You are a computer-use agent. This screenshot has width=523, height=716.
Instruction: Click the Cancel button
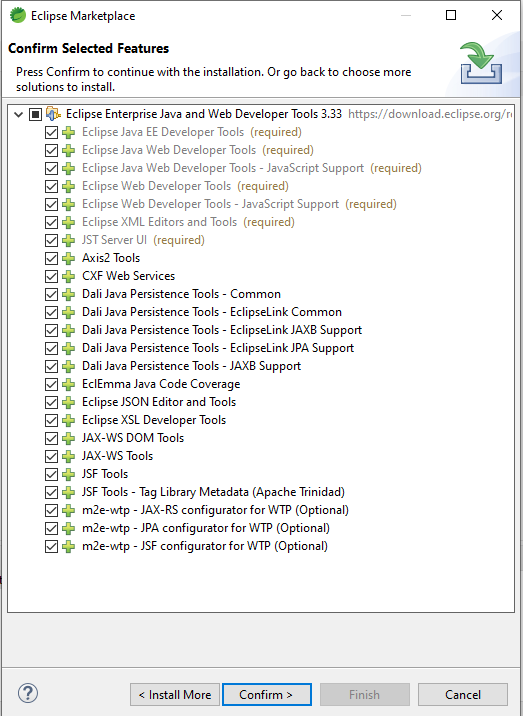463,695
